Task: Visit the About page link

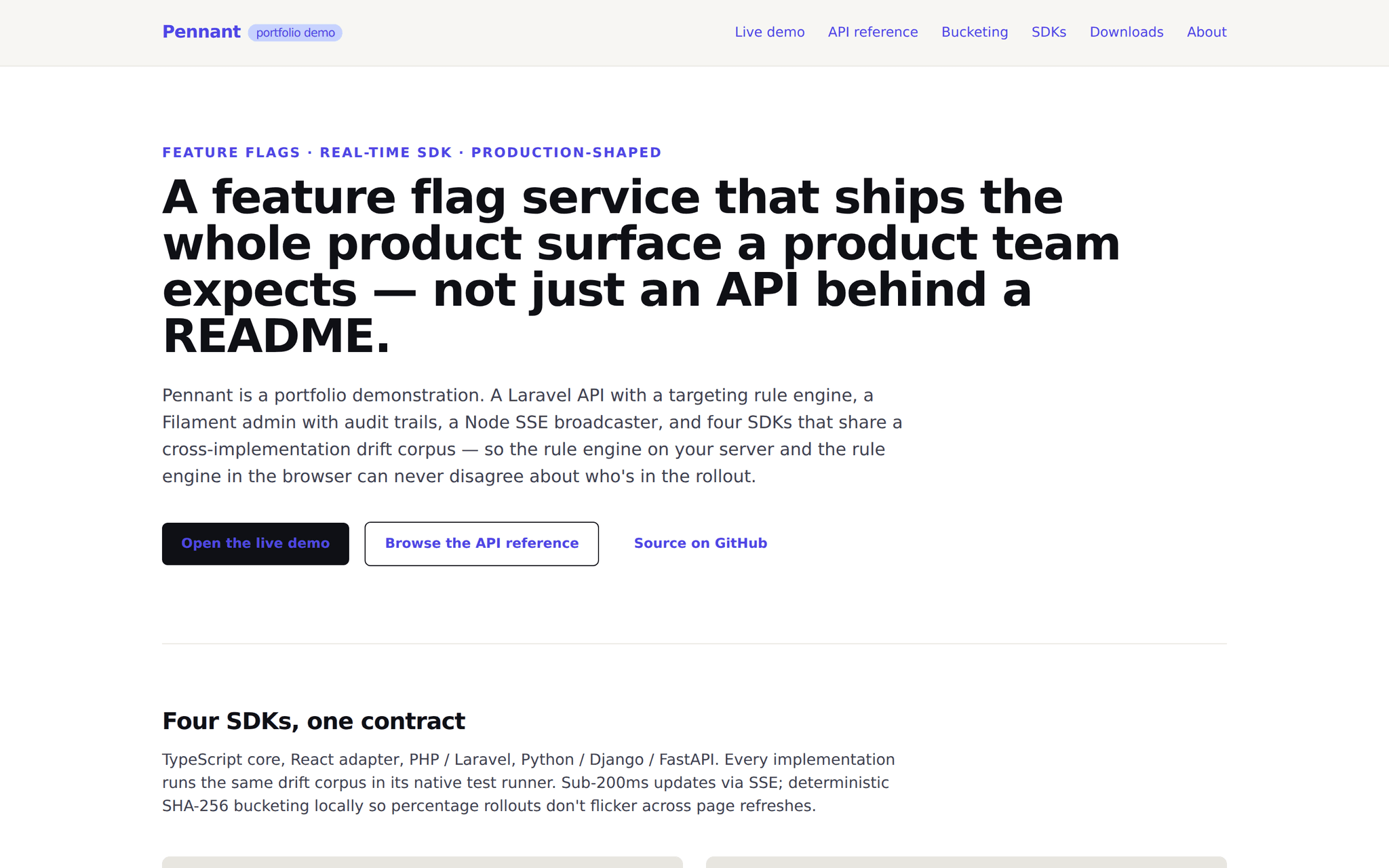Action: click(x=1207, y=32)
